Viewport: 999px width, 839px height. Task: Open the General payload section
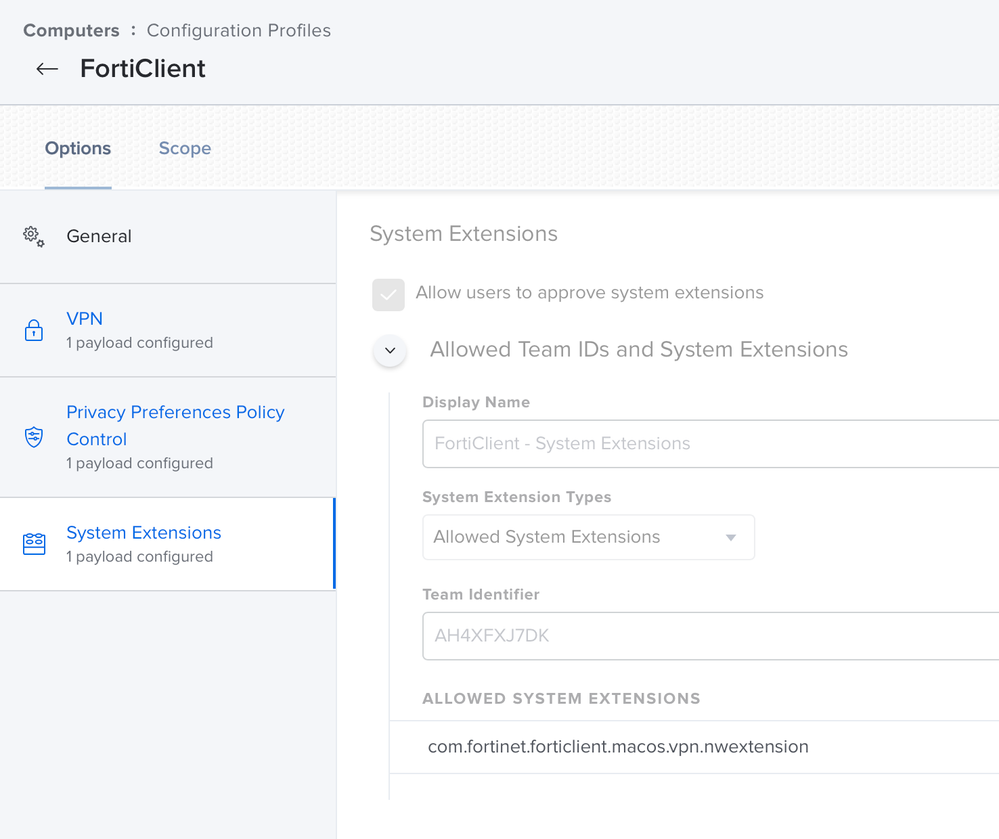[168, 236]
